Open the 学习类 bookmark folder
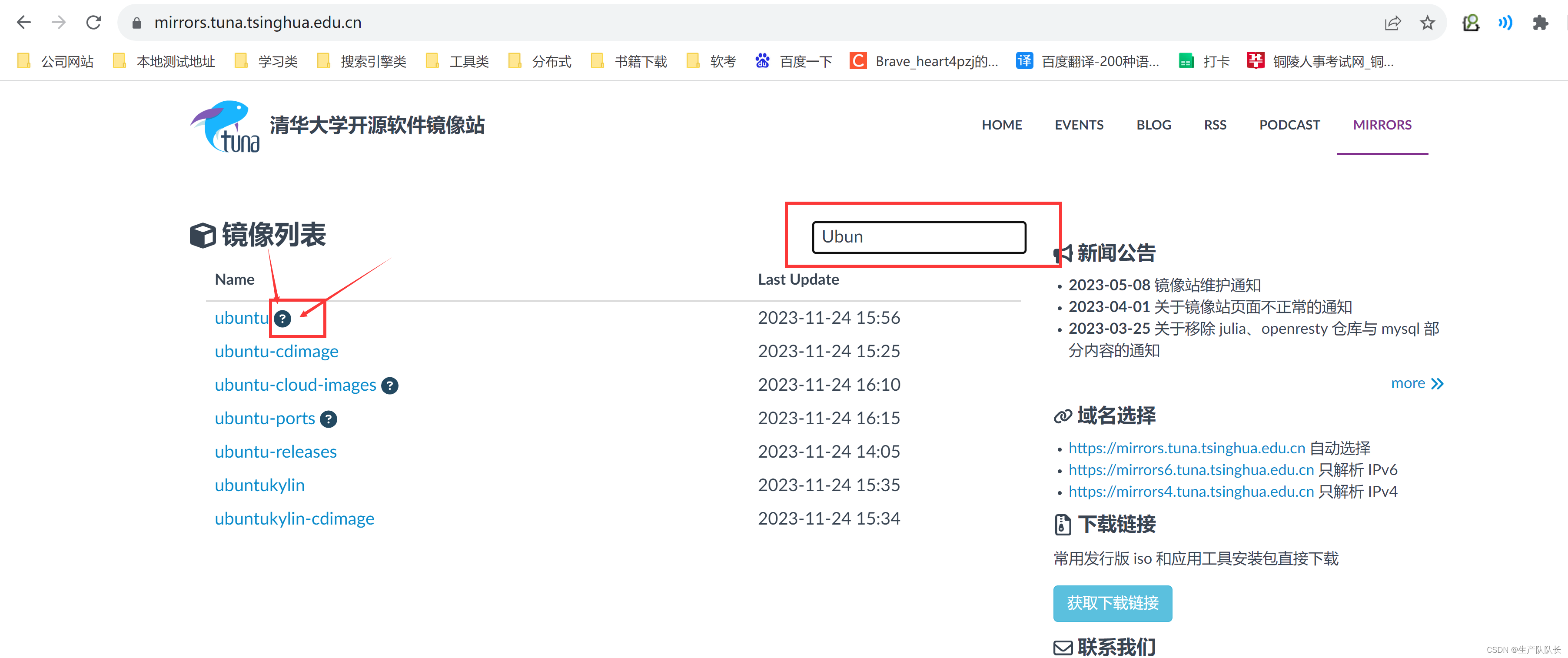Viewport: 1568px width, 658px height. tap(266, 61)
